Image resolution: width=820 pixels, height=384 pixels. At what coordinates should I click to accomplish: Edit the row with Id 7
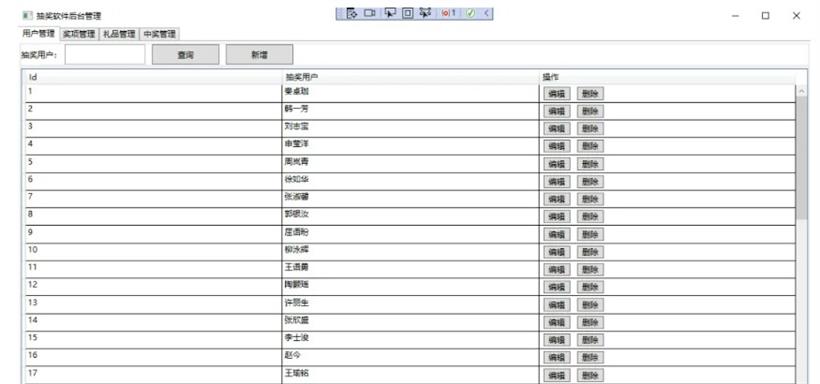tap(557, 199)
